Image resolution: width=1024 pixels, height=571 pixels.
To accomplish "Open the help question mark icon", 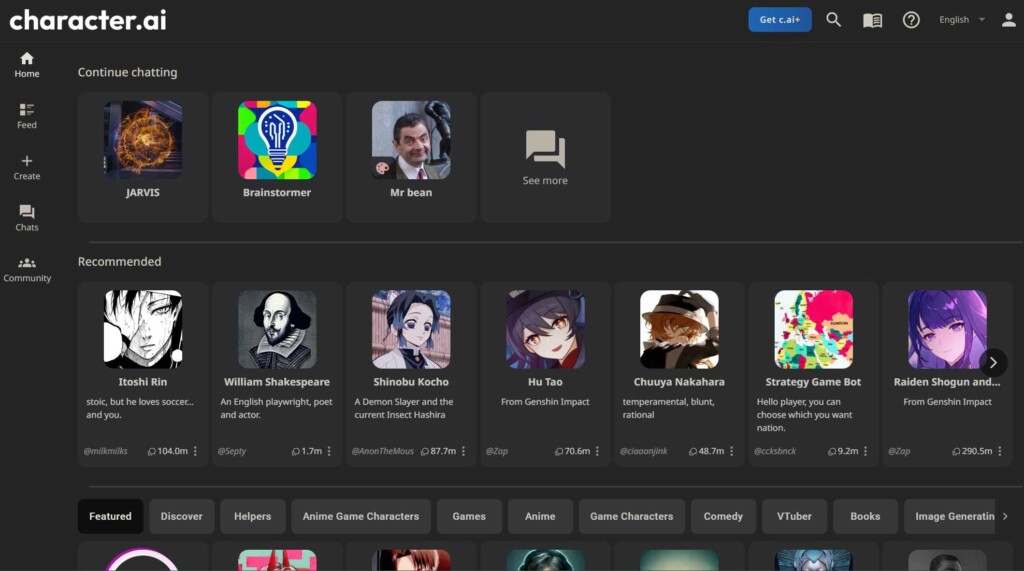I will (x=911, y=20).
